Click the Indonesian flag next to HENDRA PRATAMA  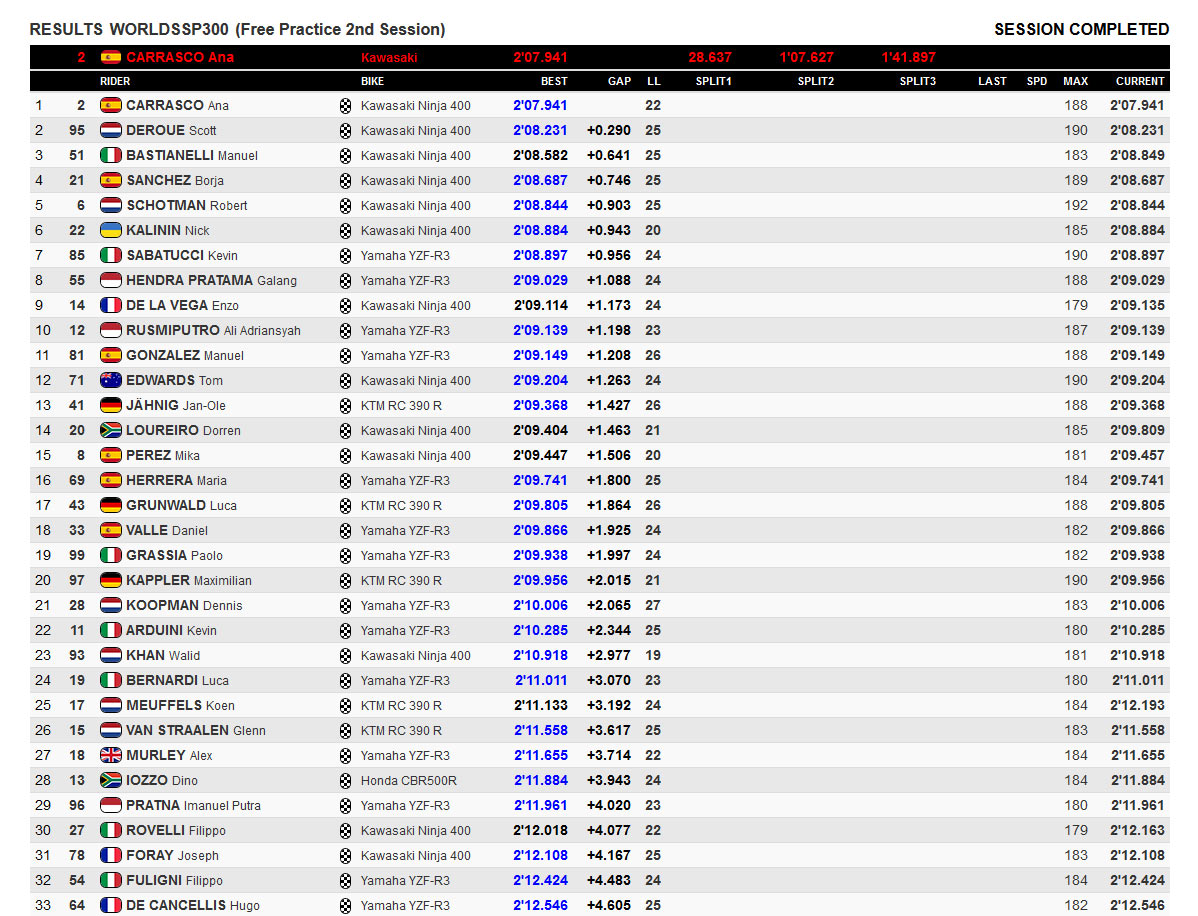coord(111,280)
